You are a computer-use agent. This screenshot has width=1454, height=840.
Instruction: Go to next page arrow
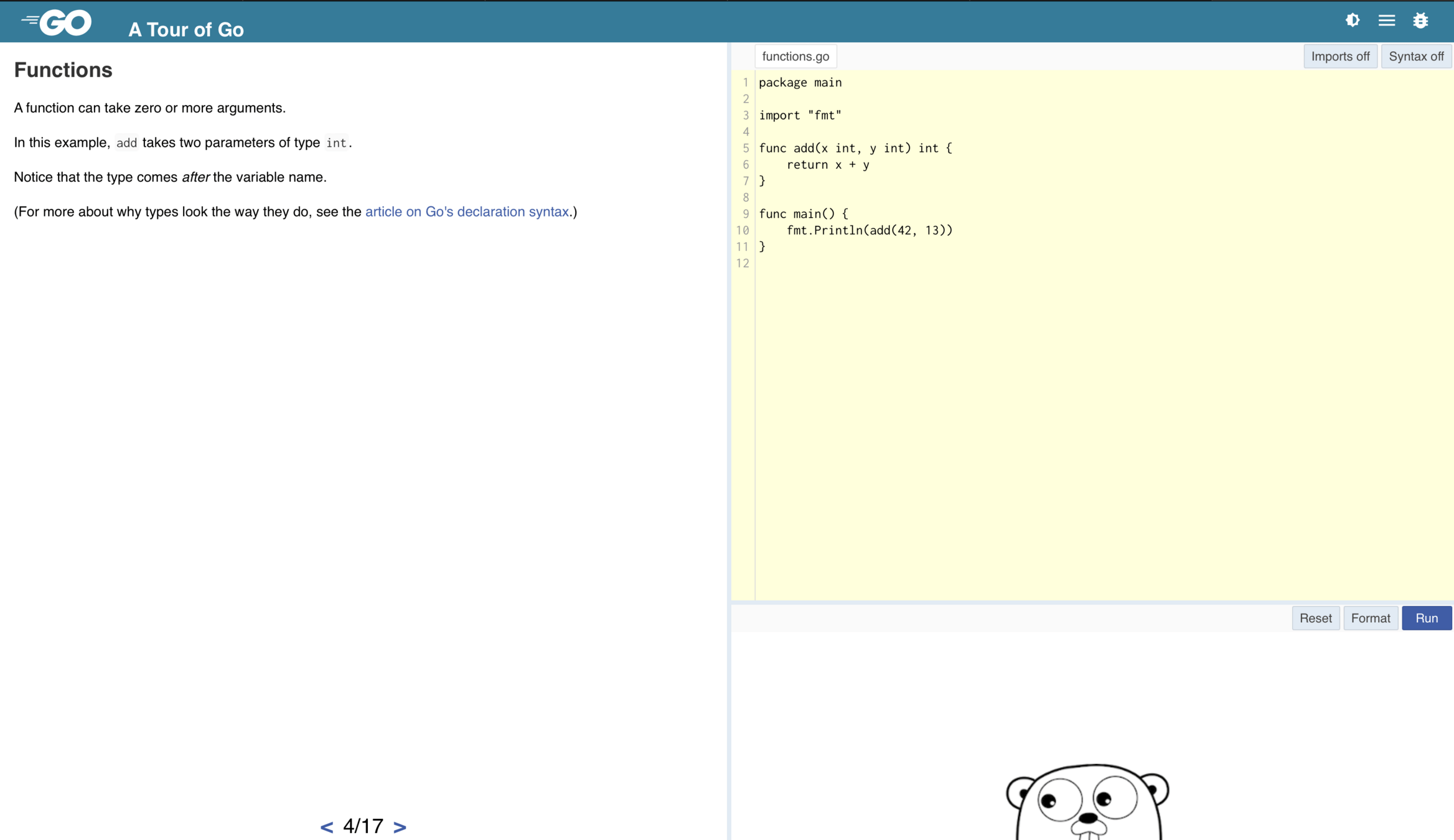pos(400,826)
